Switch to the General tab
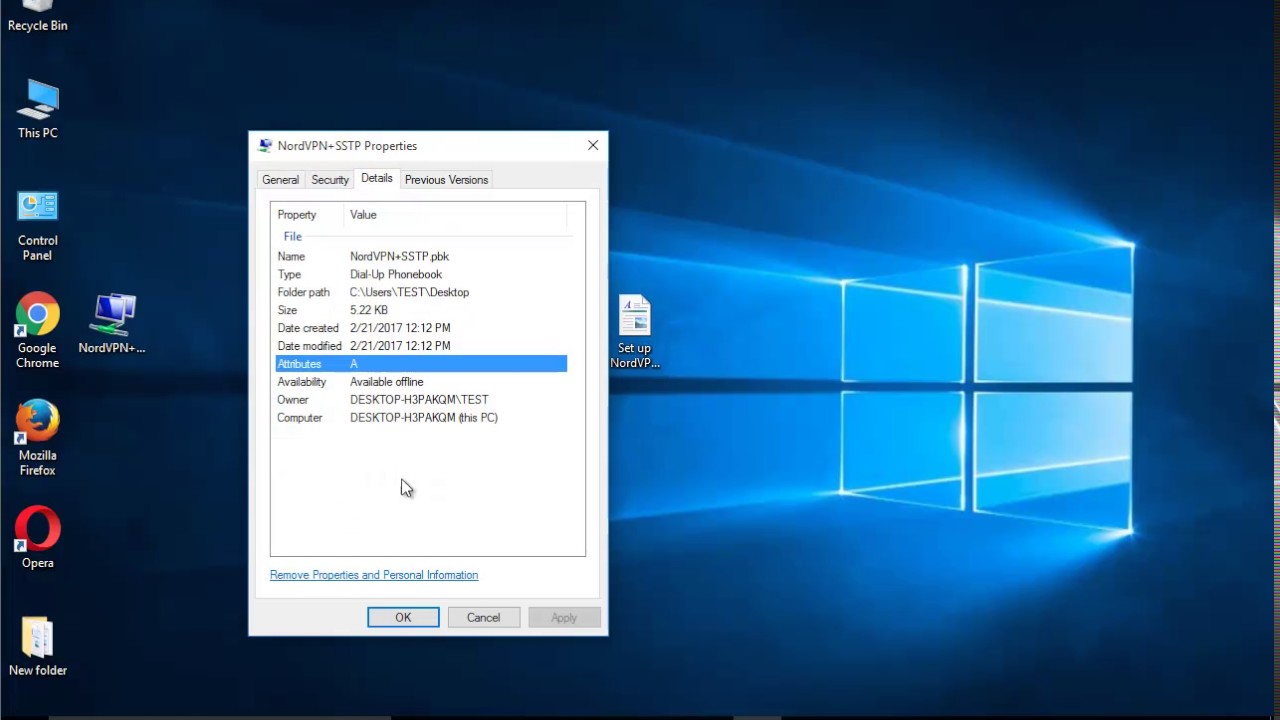 [280, 180]
